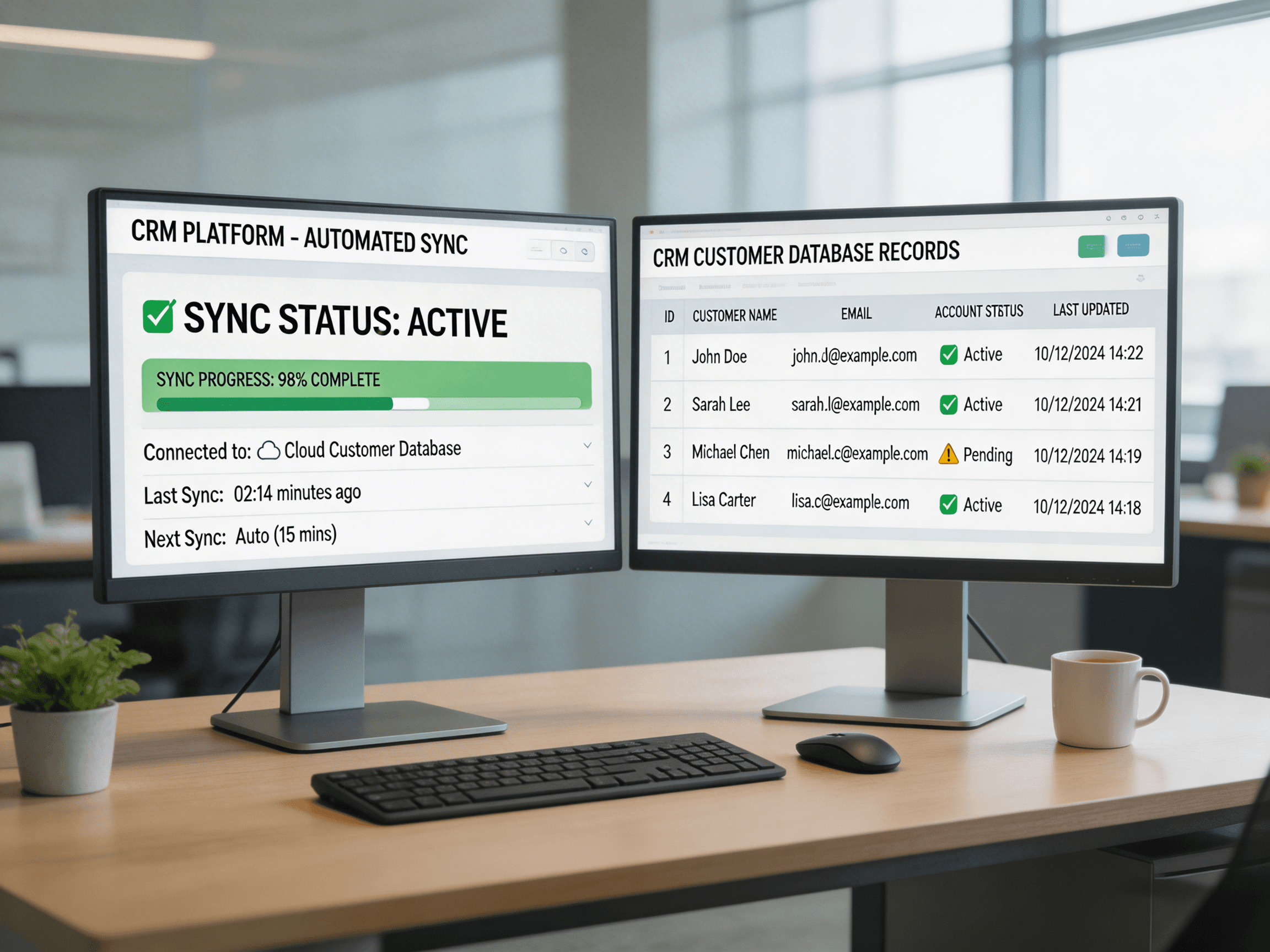Toggle Sarah Lee's Active status checkbox
The height and width of the screenshot is (952, 1270).
point(949,404)
